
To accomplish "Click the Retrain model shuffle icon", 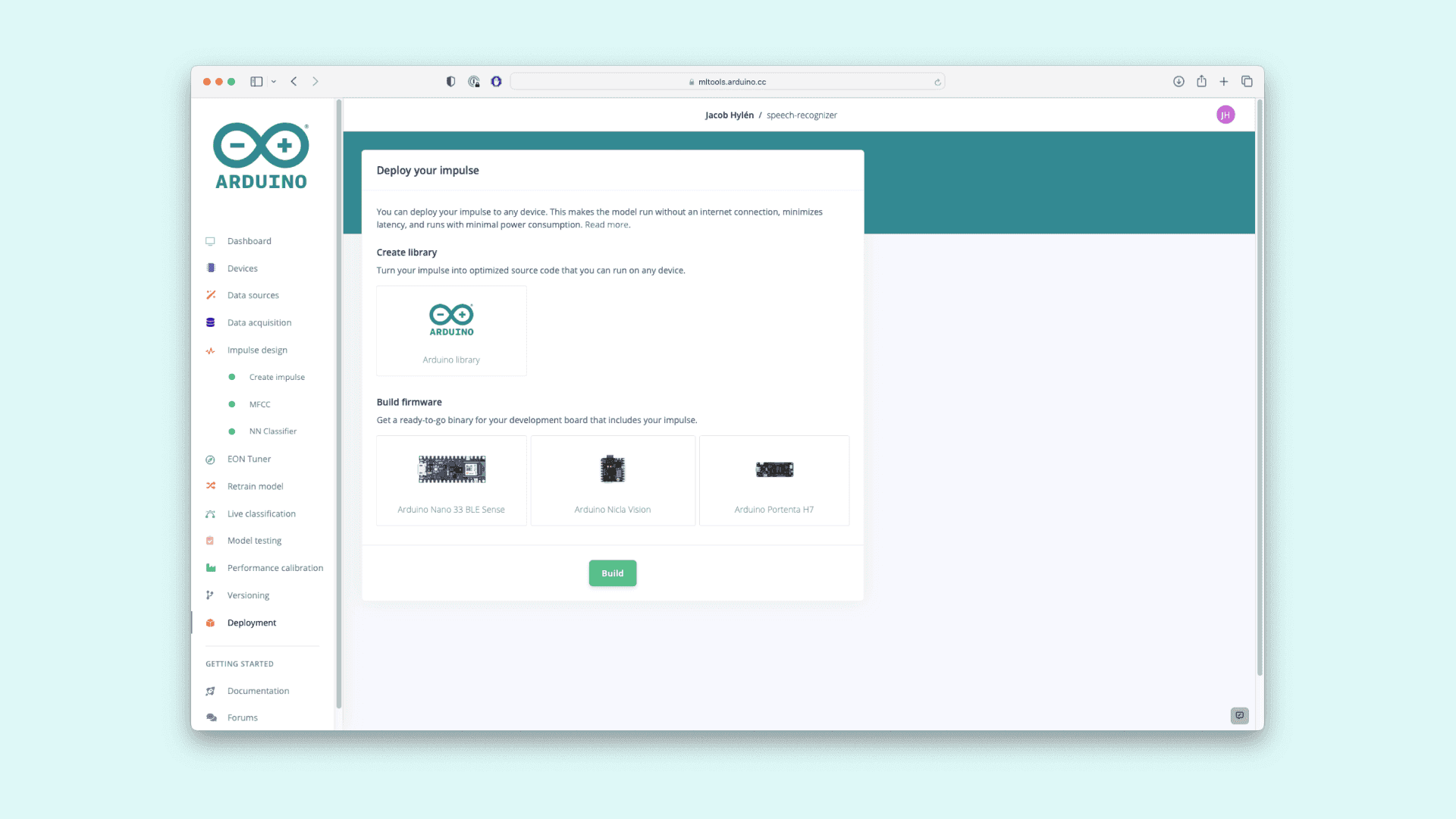I will tap(210, 486).
